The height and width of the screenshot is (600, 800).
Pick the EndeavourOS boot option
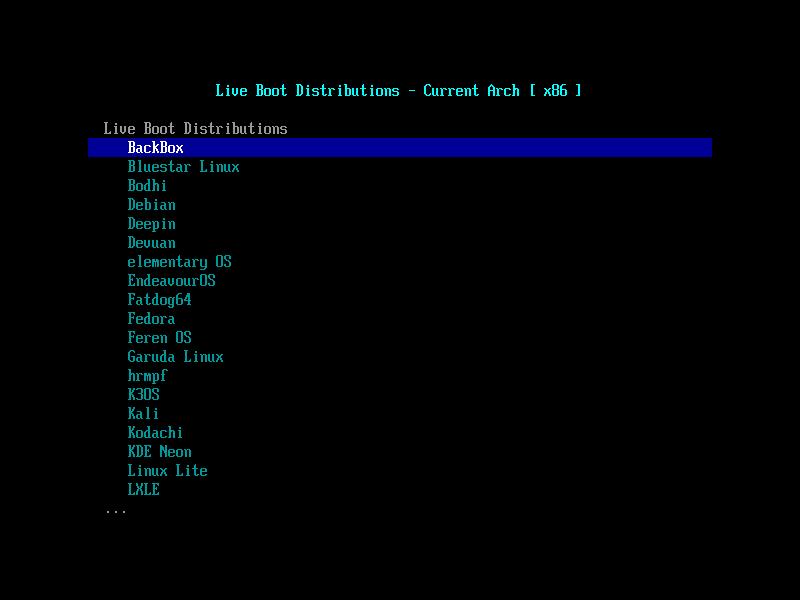[x=171, y=280]
